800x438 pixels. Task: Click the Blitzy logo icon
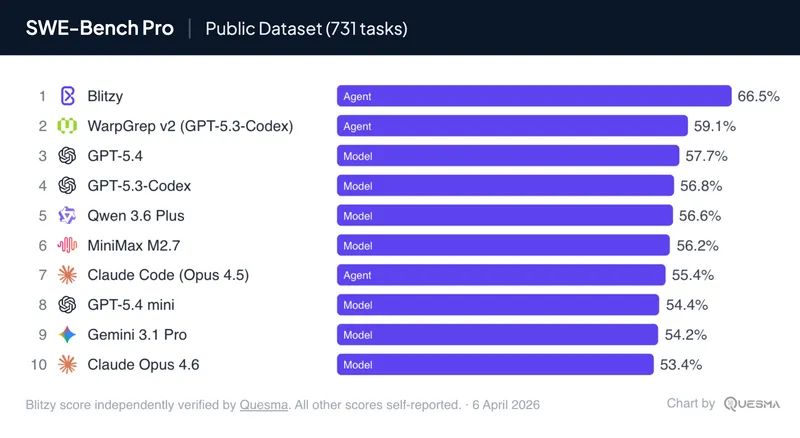(x=68, y=96)
